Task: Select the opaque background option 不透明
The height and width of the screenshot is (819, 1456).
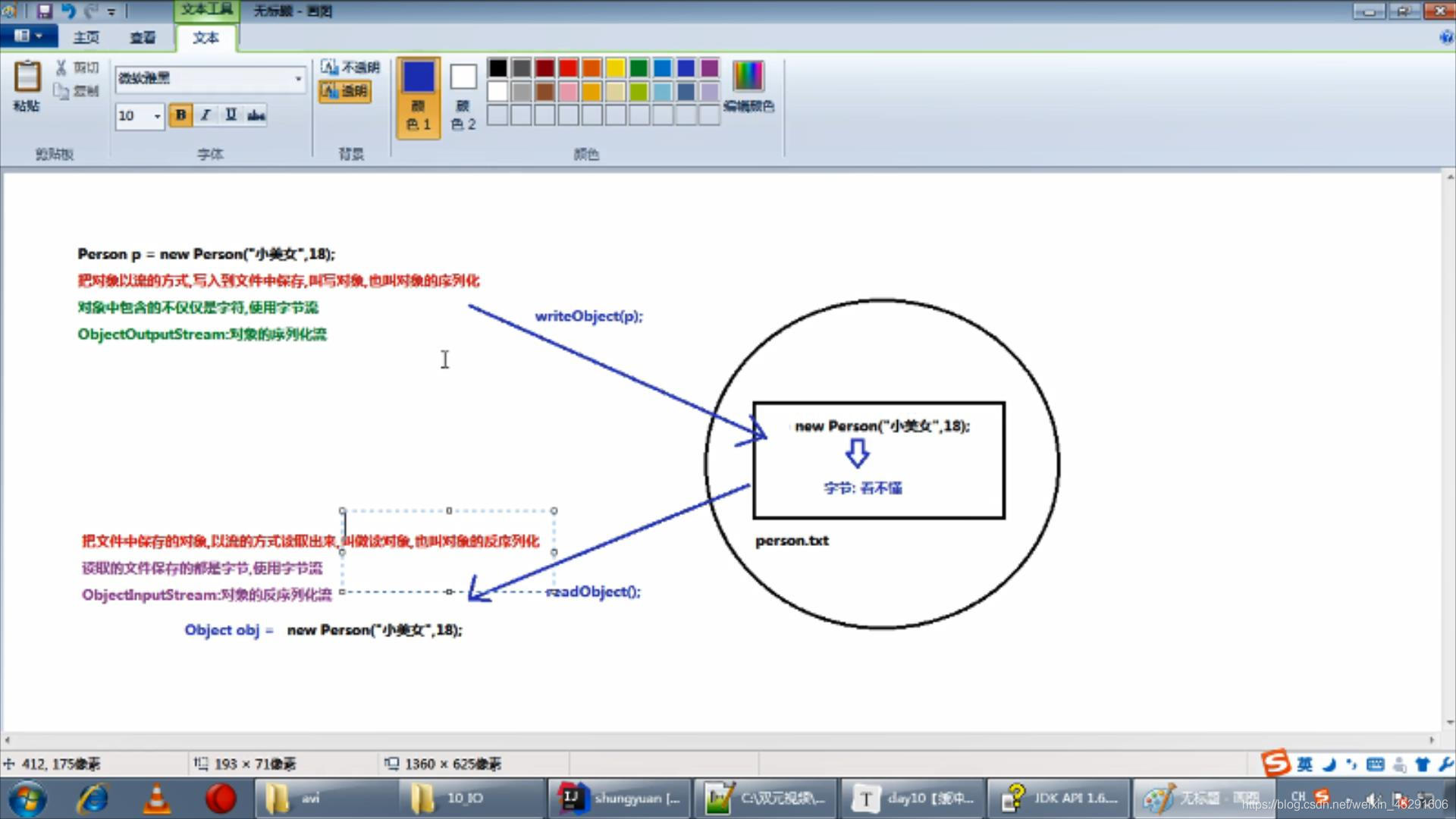Action: tap(350, 67)
